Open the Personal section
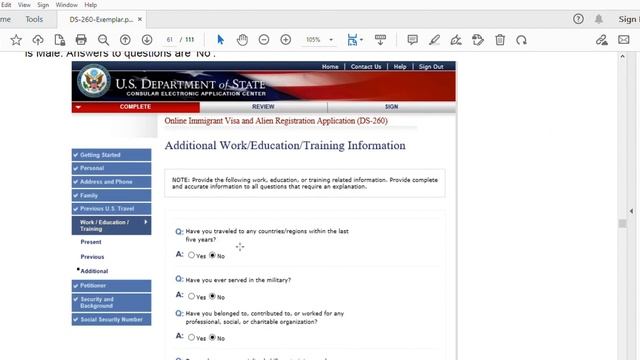The height and width of the screenshot is (360, 640). [111, 168]
